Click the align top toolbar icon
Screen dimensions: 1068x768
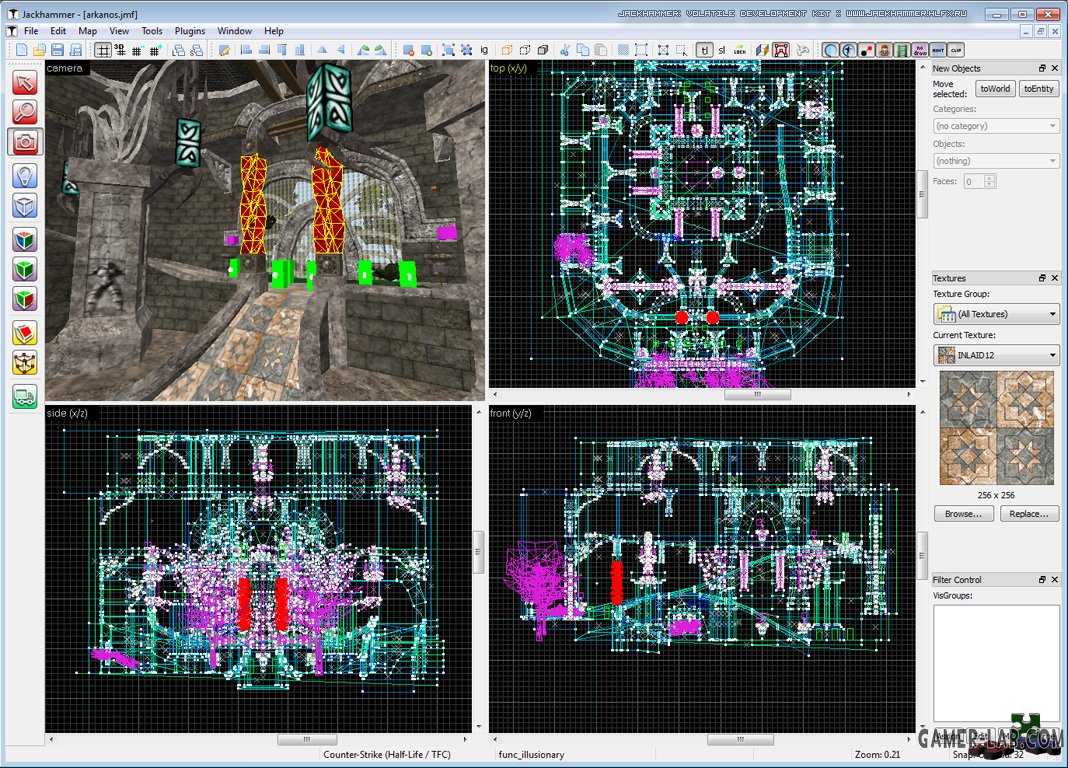(x=281, y=50)
